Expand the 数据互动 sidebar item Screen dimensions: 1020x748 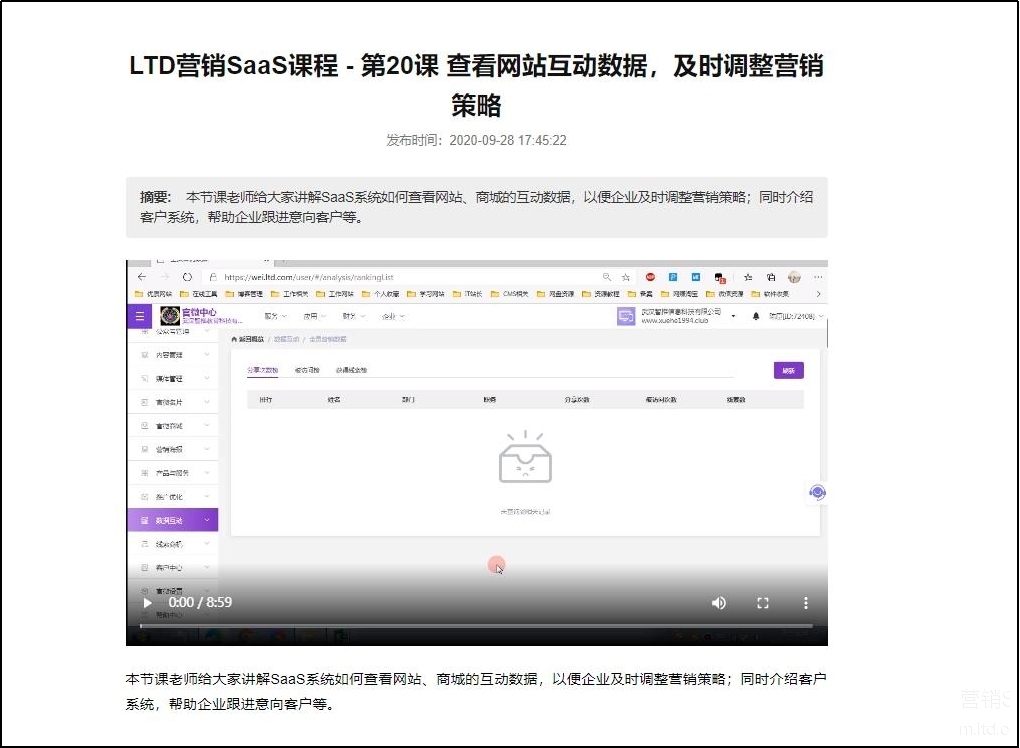point(172,520)
